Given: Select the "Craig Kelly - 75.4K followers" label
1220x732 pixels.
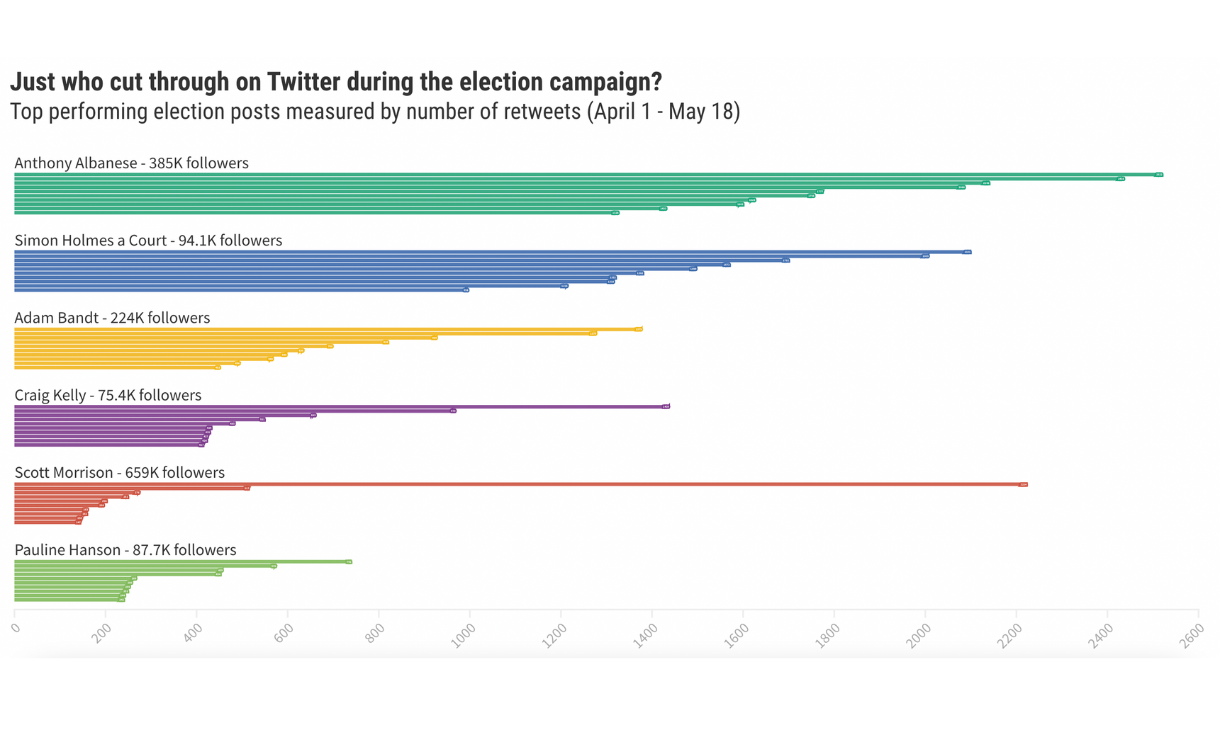Looking at the screenshot, I should click(x=108, y=395).
